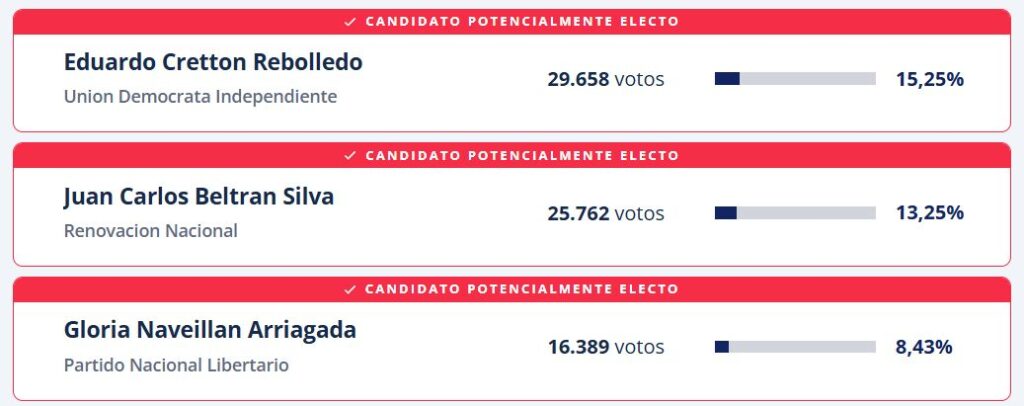Click the 25.762 votos count
Screen dimensions: 1024x406
606,213
